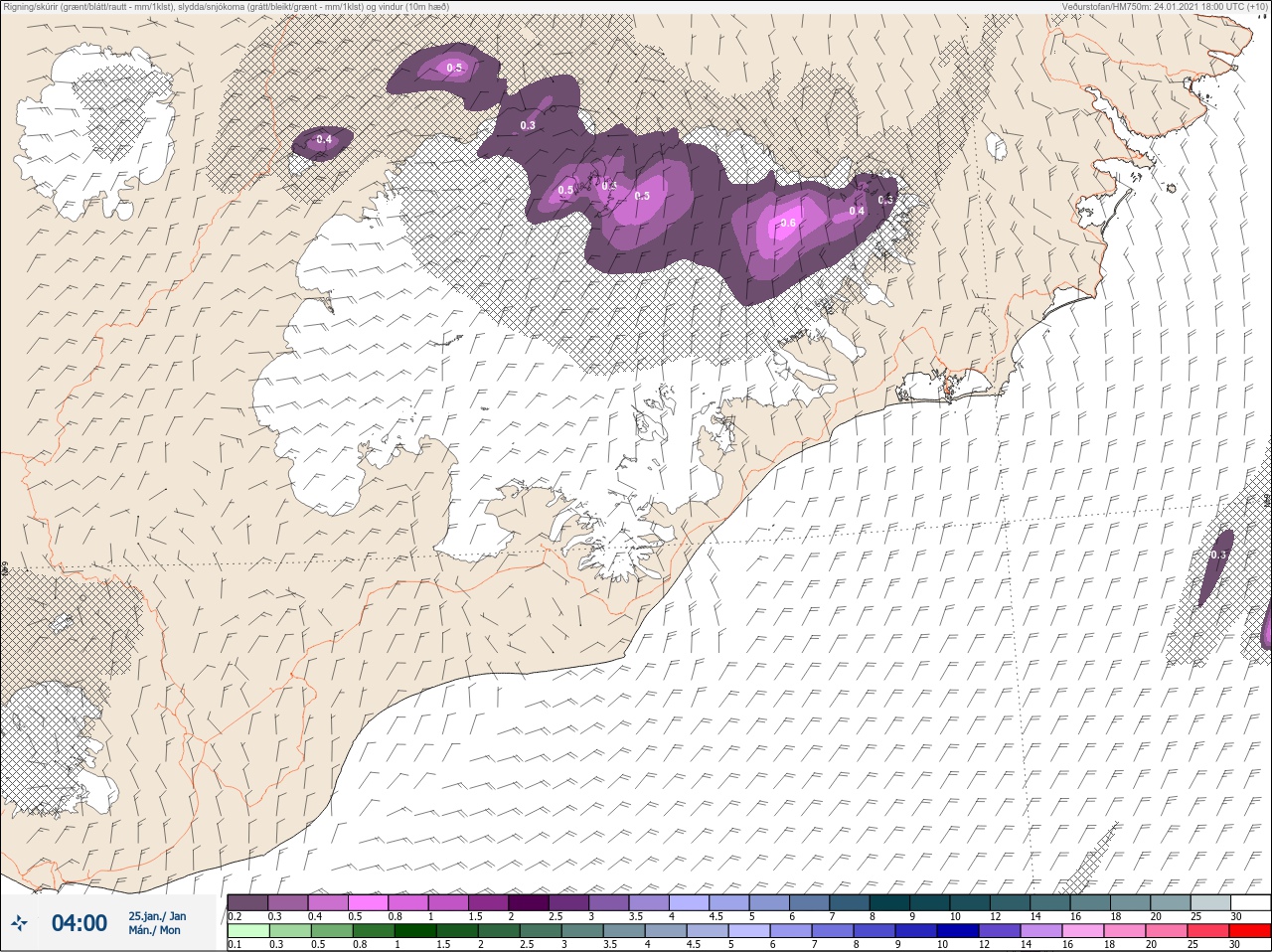Select light violet 14 swatch in lower legend
Image resolution: width=1272 pixels, height=952 pixels.
coord(1041,931)
